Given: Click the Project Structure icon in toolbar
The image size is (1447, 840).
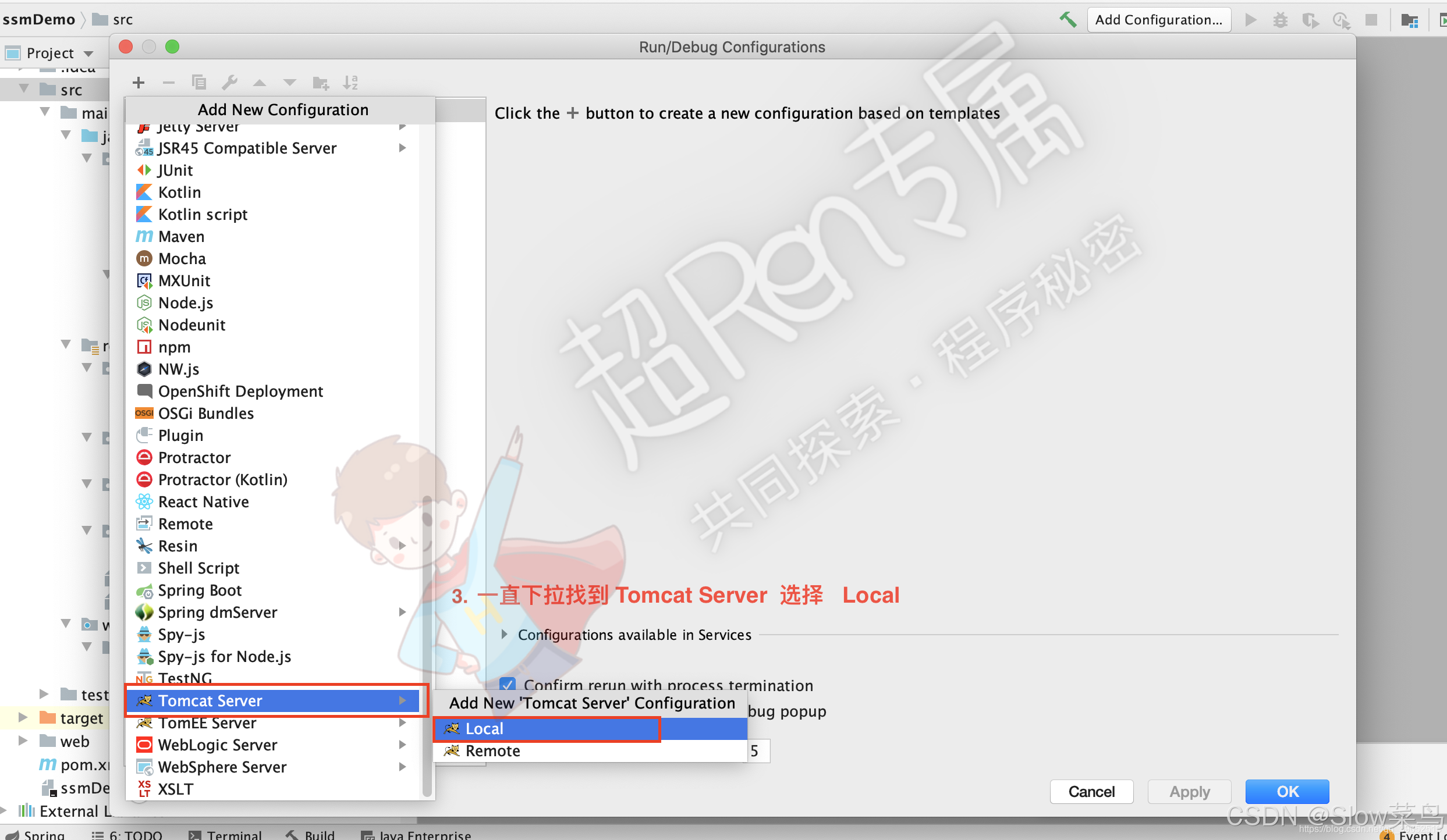Looking at the screenshot, I should pyautogui.click(x=1409, y=20).
